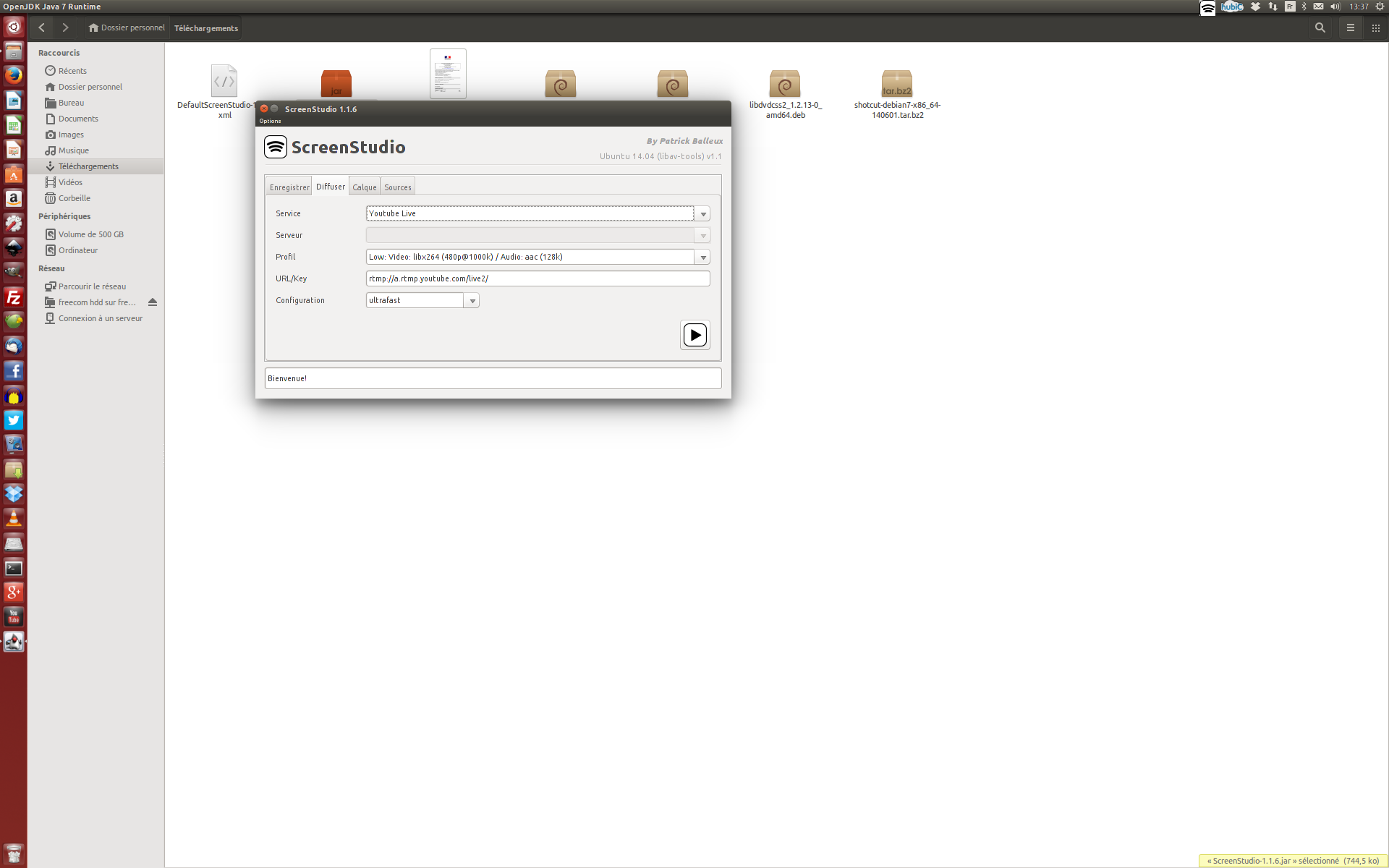Open the Options menu in ScreenStudio
1389x868 pixels.
point(270,121)
